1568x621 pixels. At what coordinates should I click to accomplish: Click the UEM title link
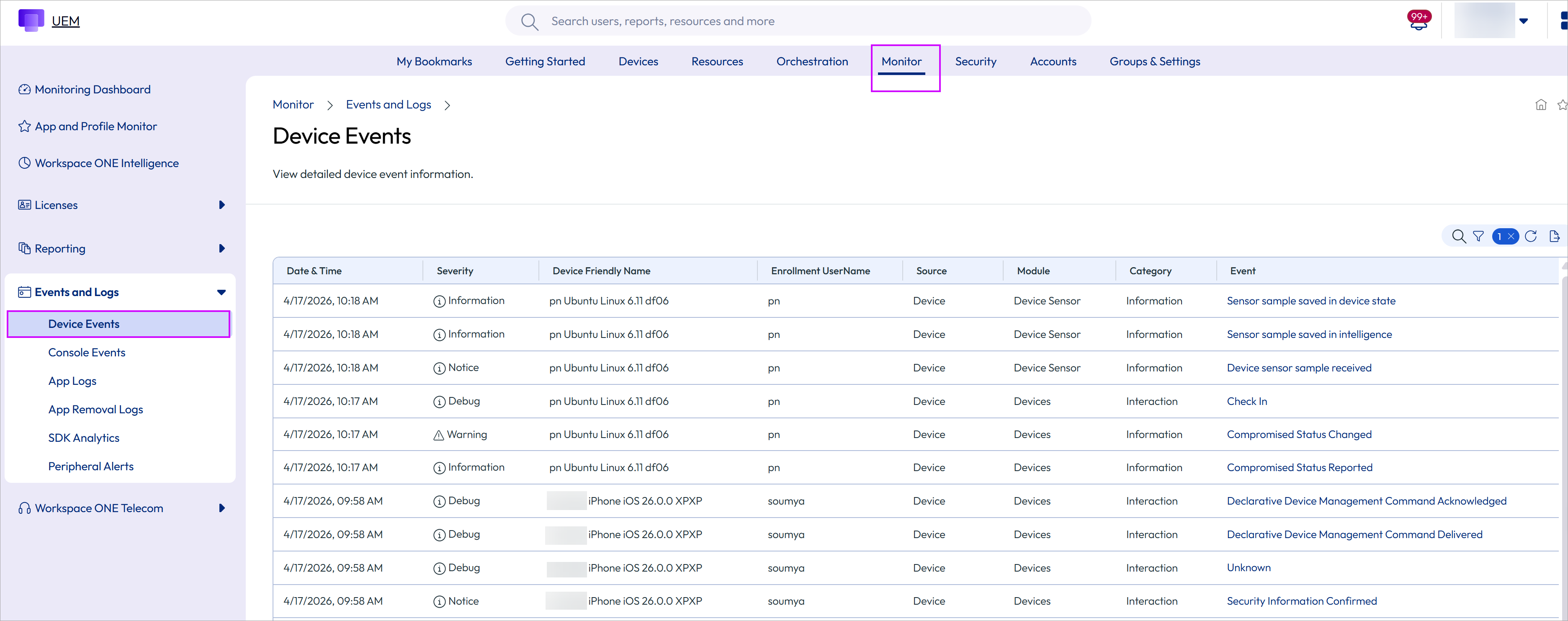point(66,21)
